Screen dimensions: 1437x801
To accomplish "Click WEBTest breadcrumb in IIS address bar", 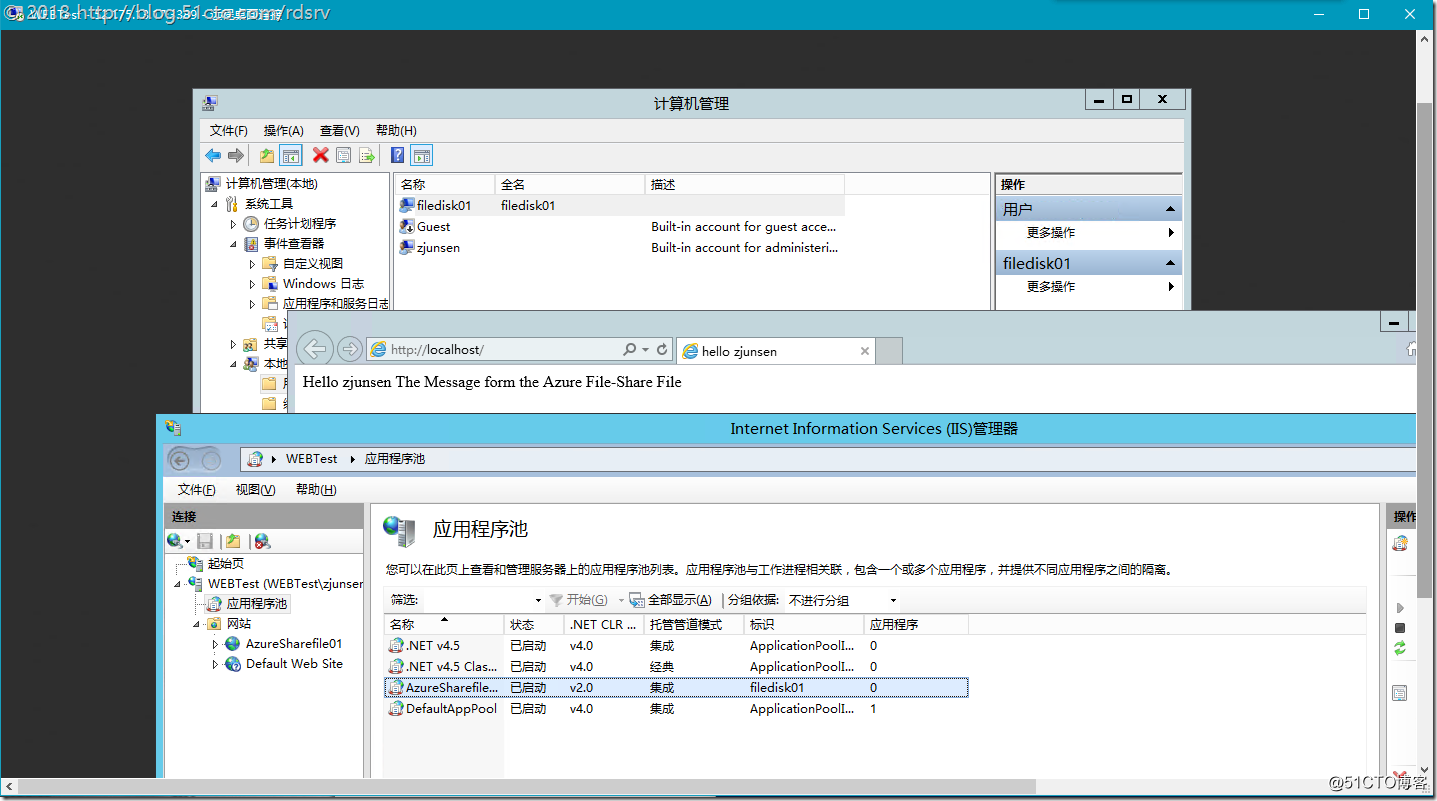I will tap(312, 459).
